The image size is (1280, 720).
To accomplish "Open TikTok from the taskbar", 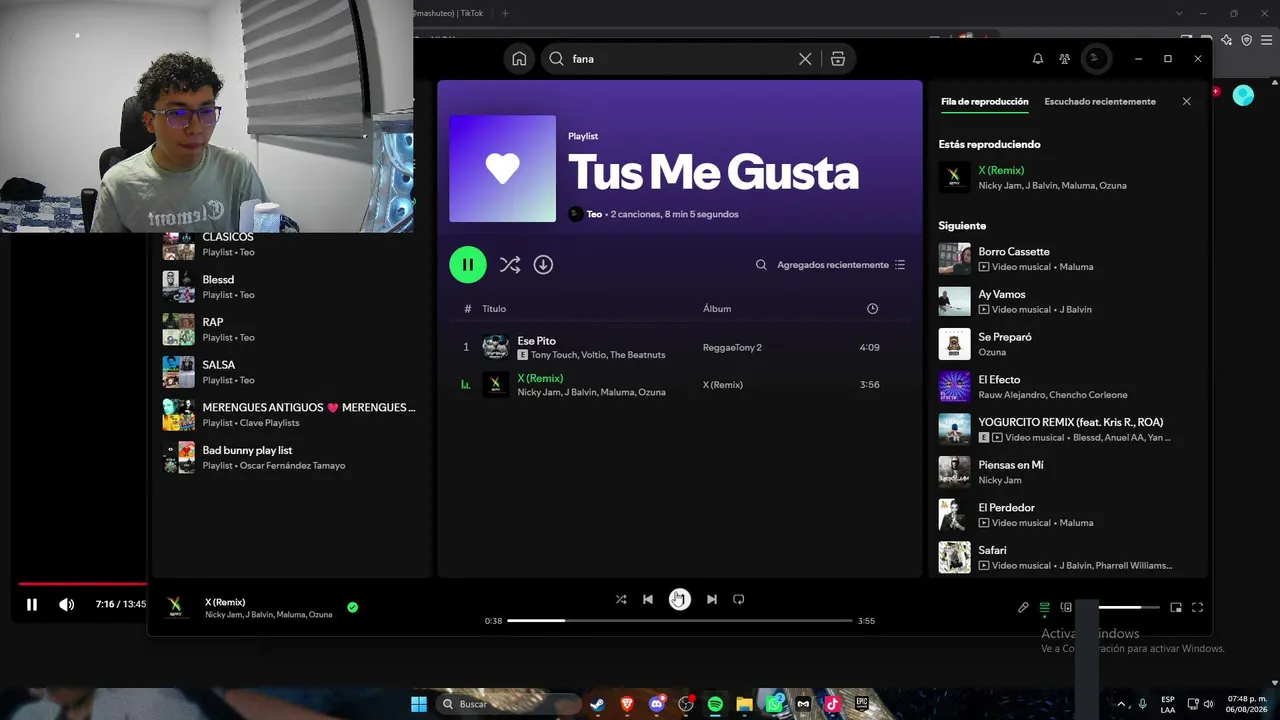I will (832, 704).
